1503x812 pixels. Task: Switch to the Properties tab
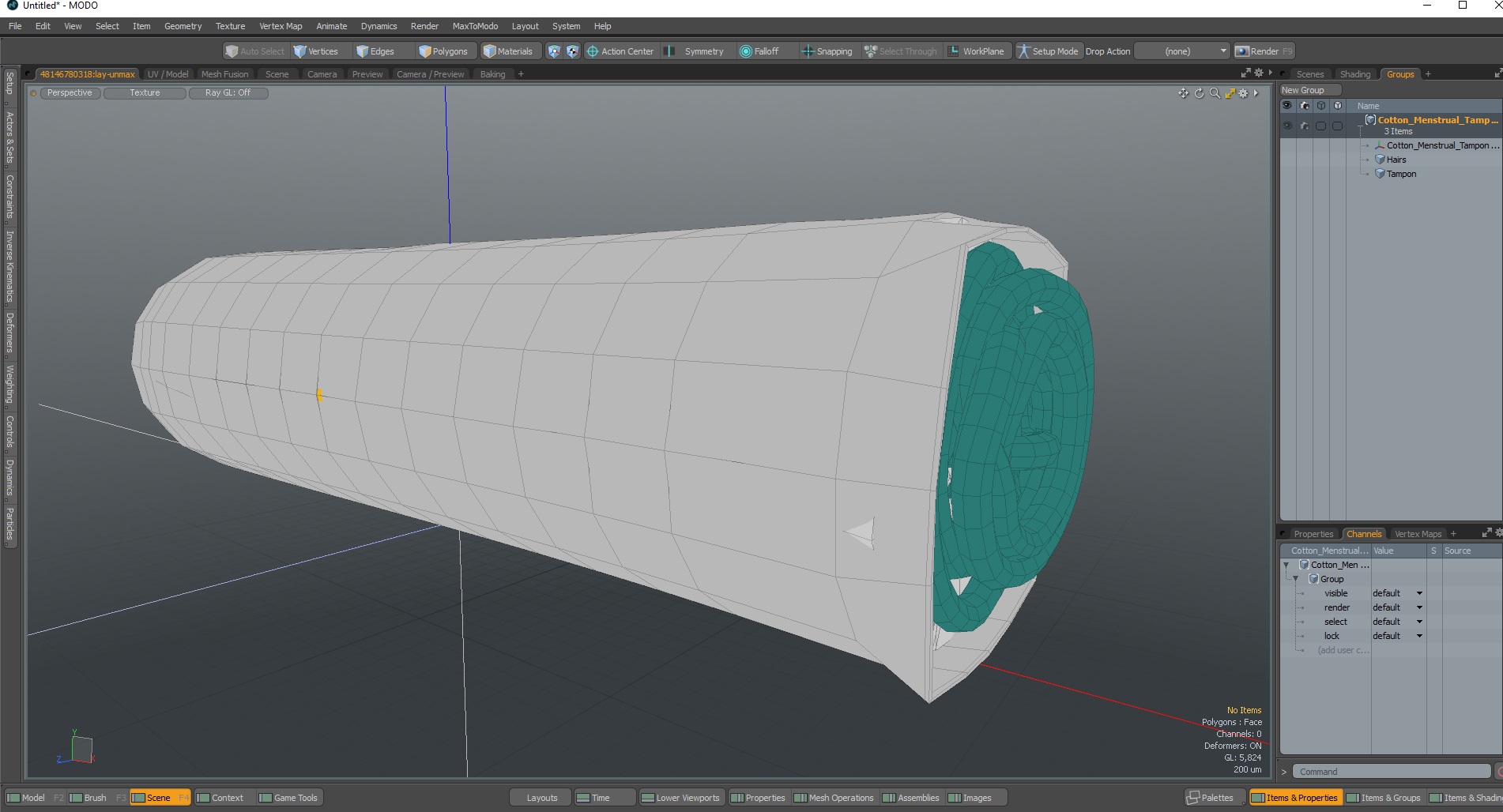[1313, 534]
